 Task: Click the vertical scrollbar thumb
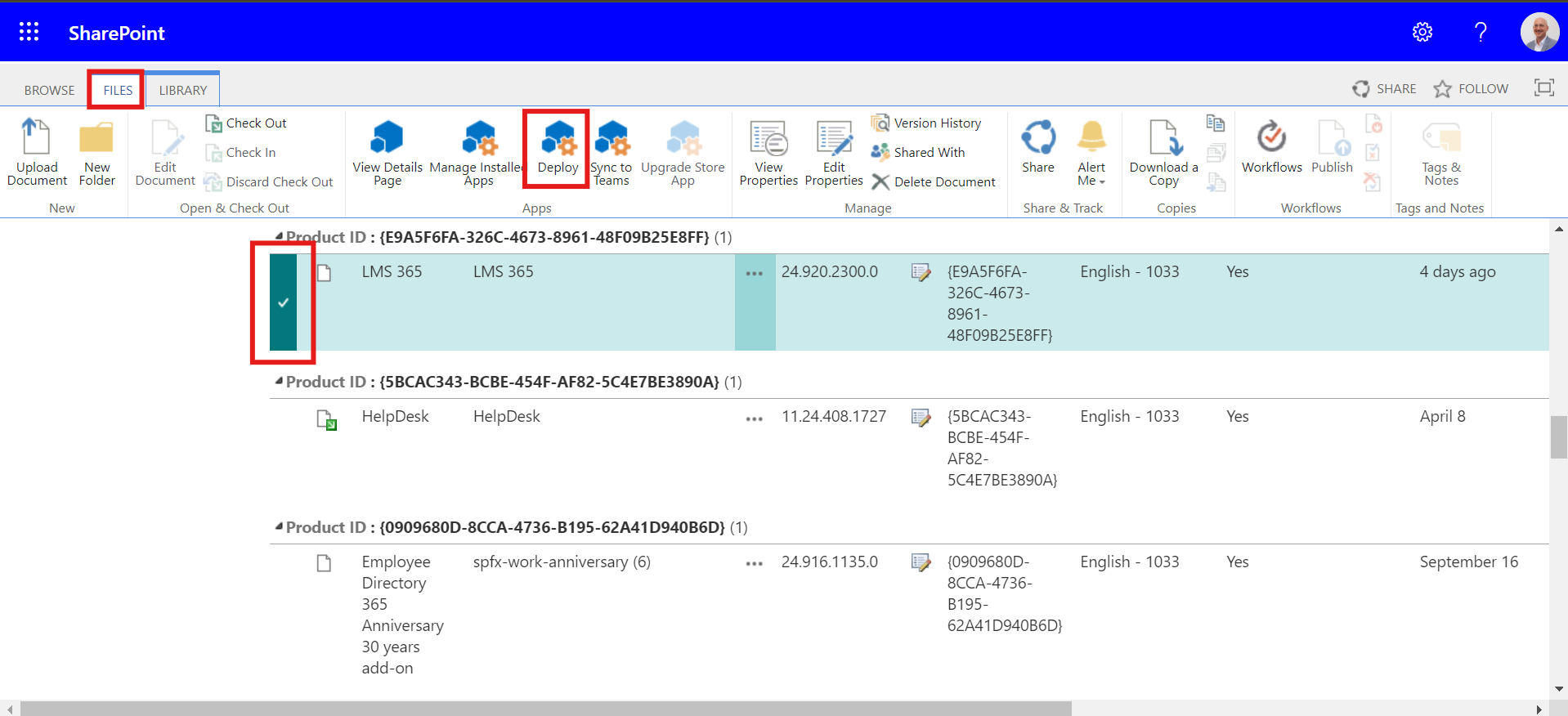point(1559,438)
